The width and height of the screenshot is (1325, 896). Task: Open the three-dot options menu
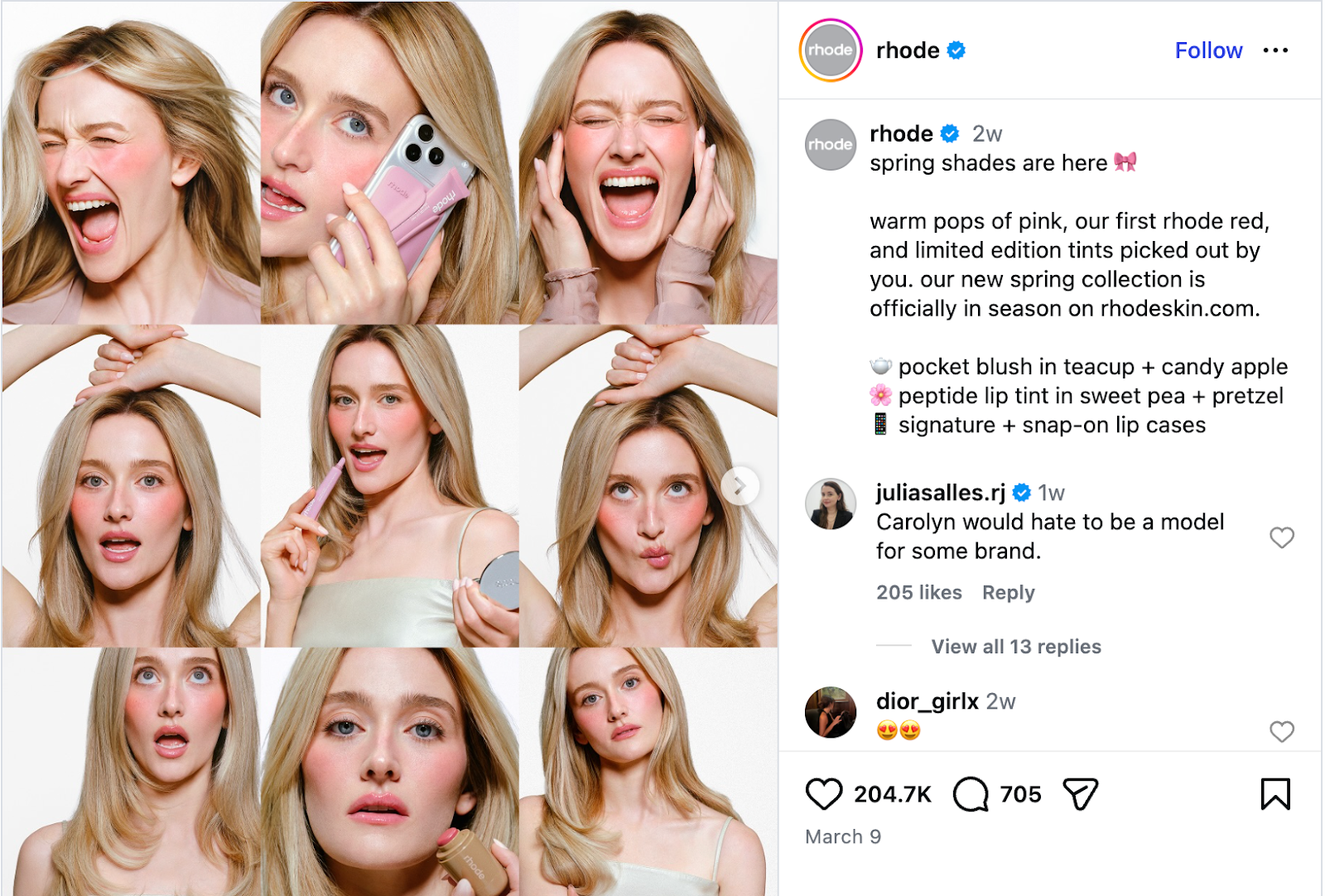(x=1276, y=50)
